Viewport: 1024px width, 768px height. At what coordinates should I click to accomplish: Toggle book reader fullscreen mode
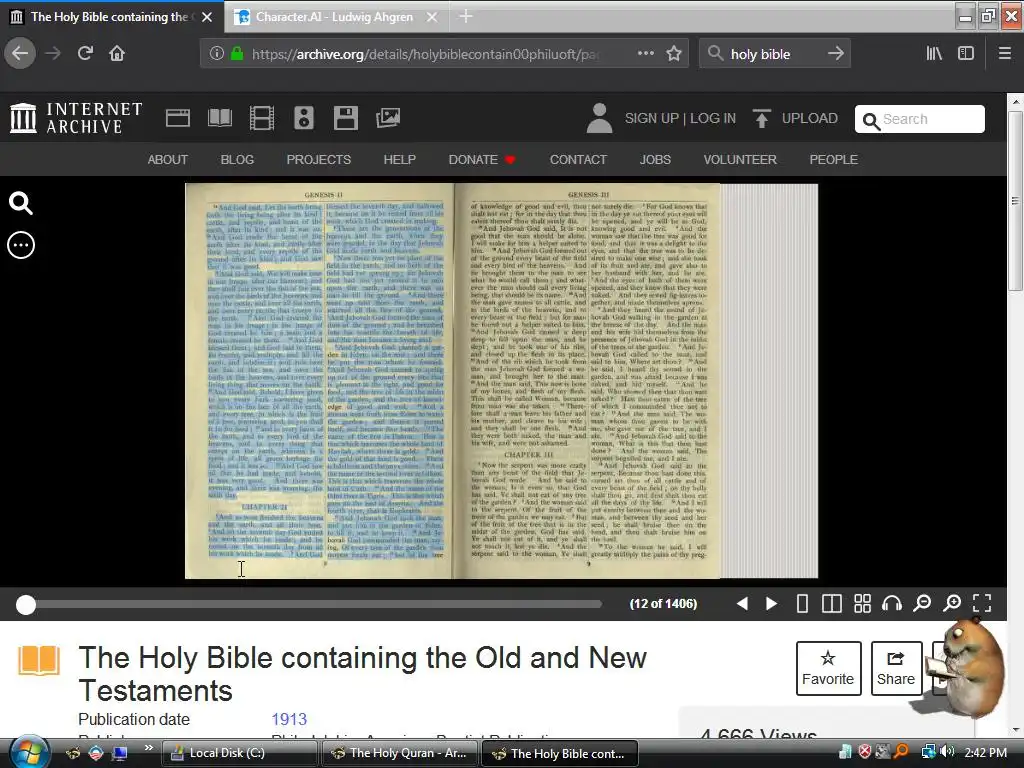point(982,603)
